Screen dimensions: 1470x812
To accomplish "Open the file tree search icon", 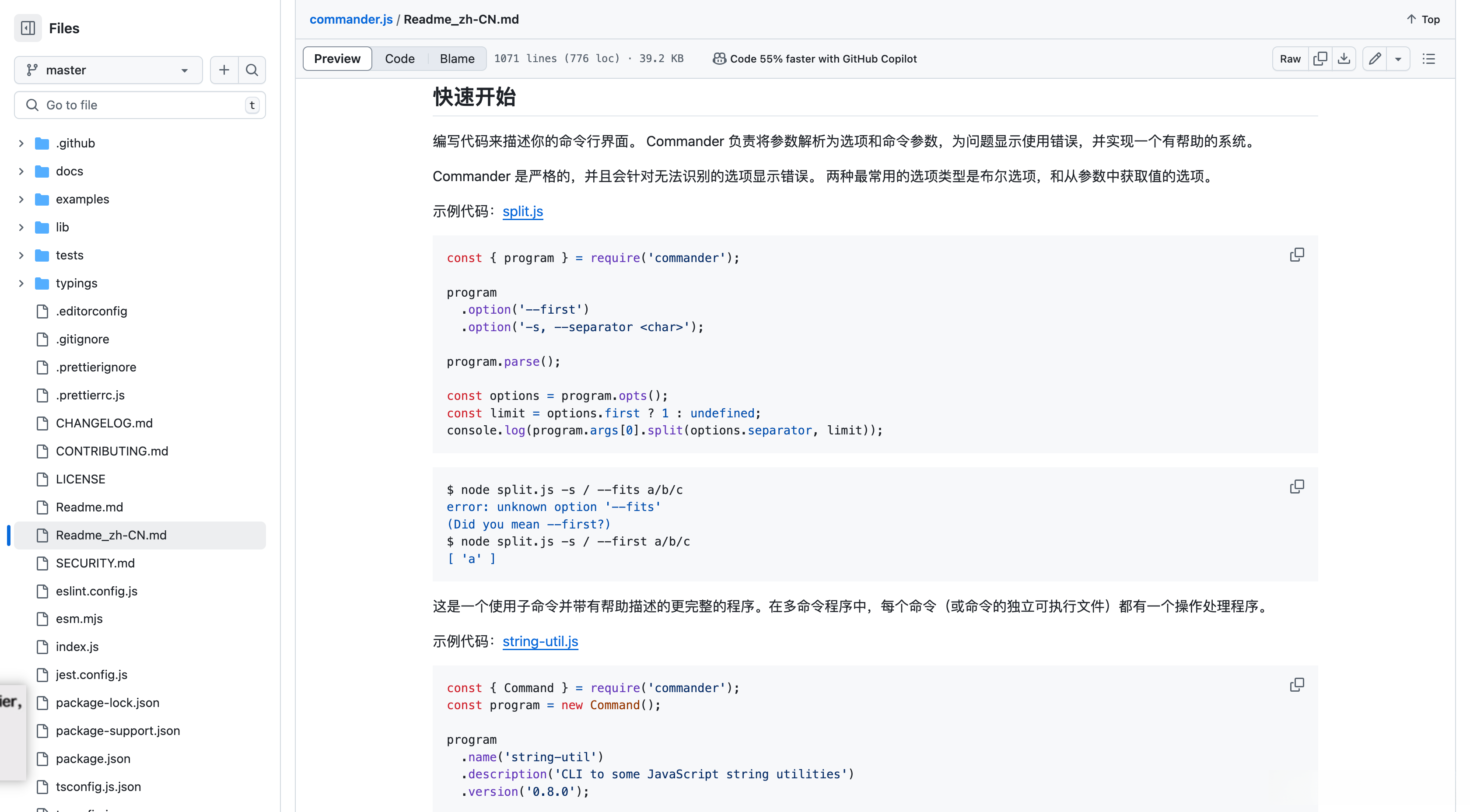I will [x=252, y=70].
